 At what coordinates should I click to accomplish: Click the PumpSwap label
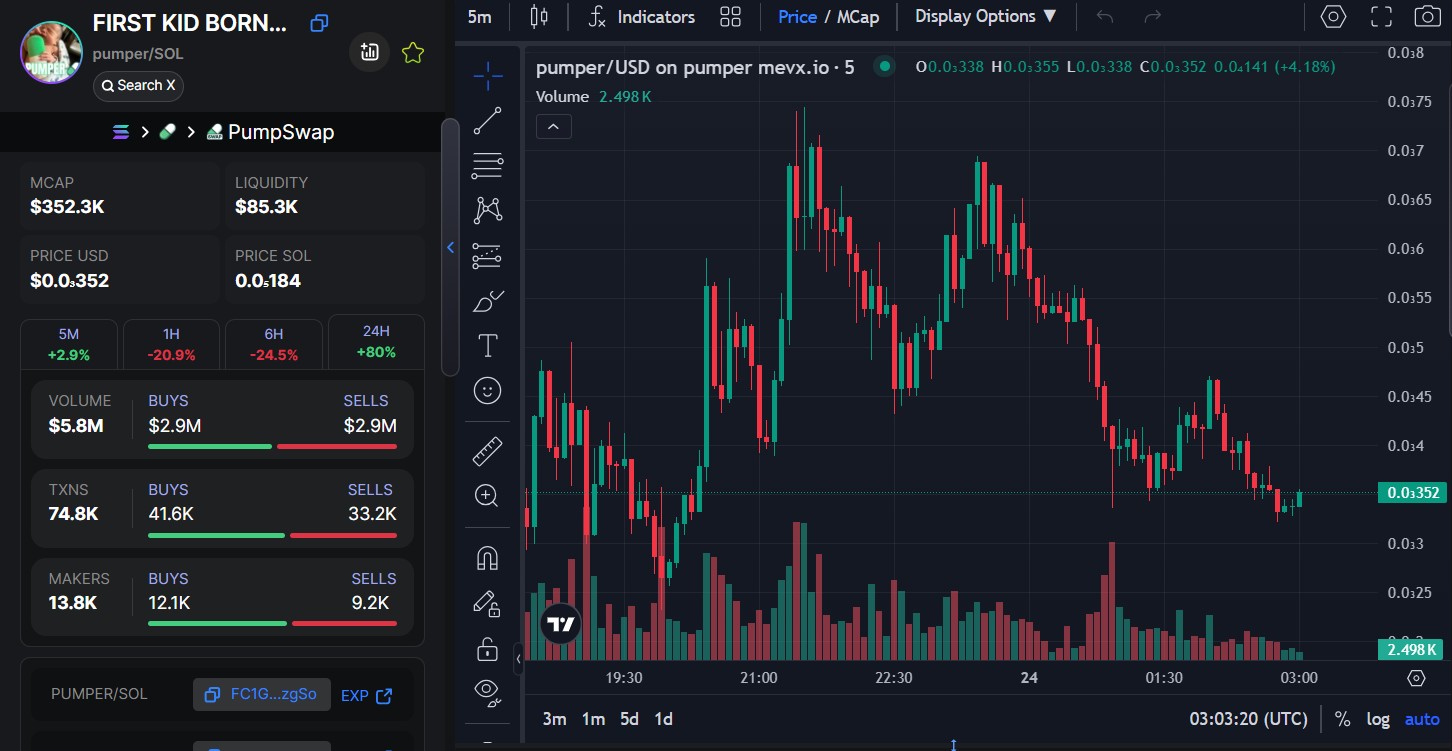click(281, 132)
